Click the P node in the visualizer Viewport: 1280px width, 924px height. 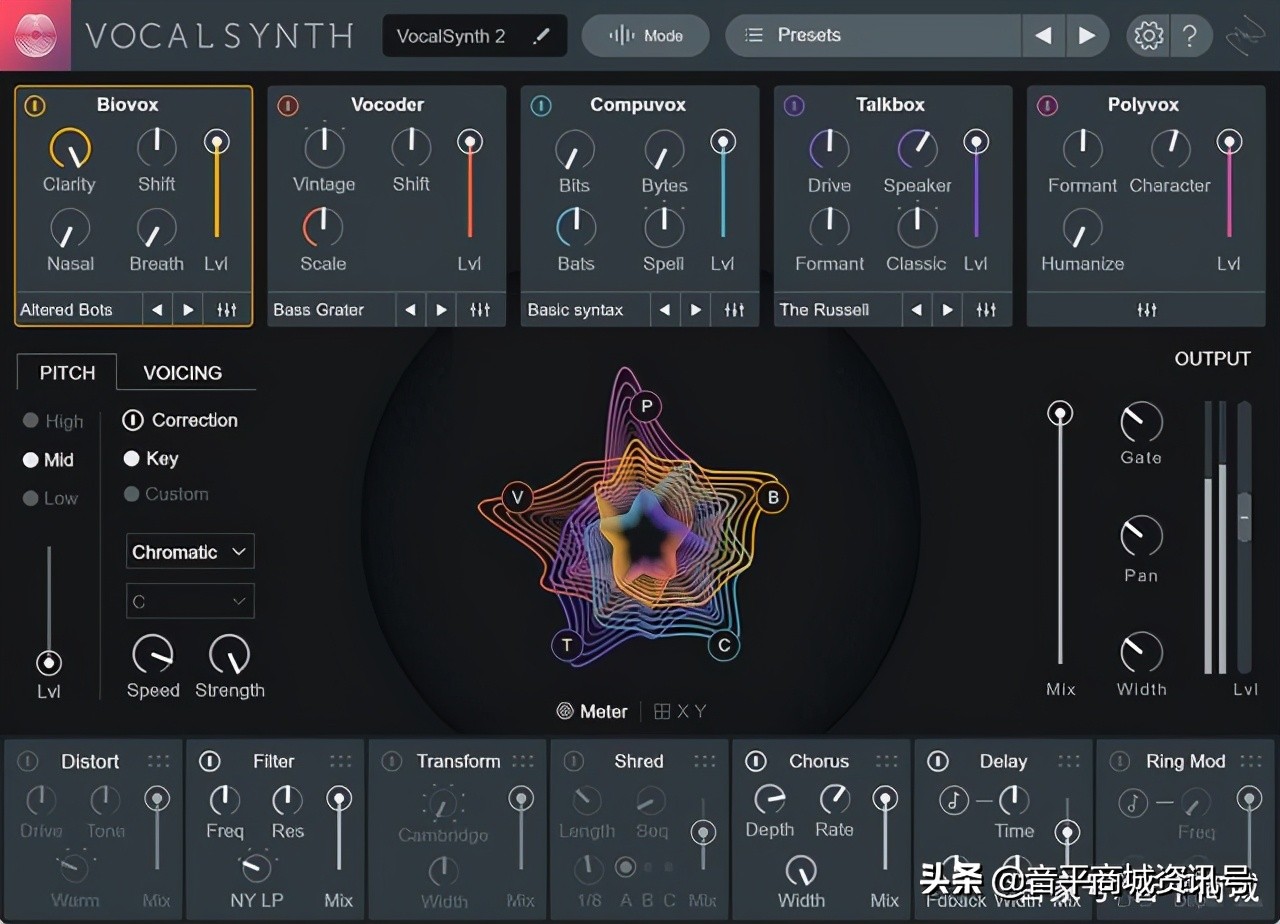click(646, 406)
